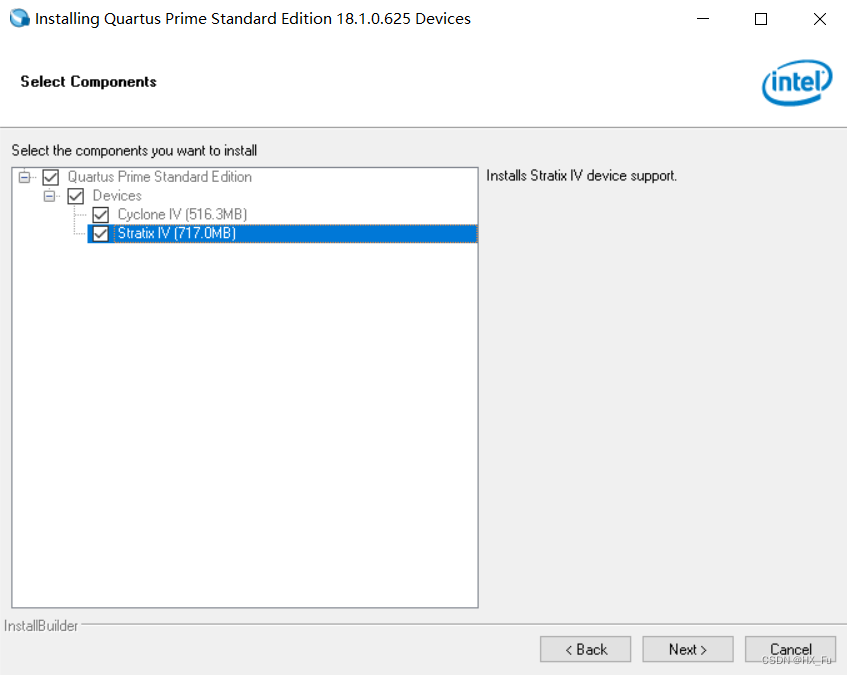Maximize the installer window
Image resolution: width=847 pixels, height=675 pixels.
[761, 19]
